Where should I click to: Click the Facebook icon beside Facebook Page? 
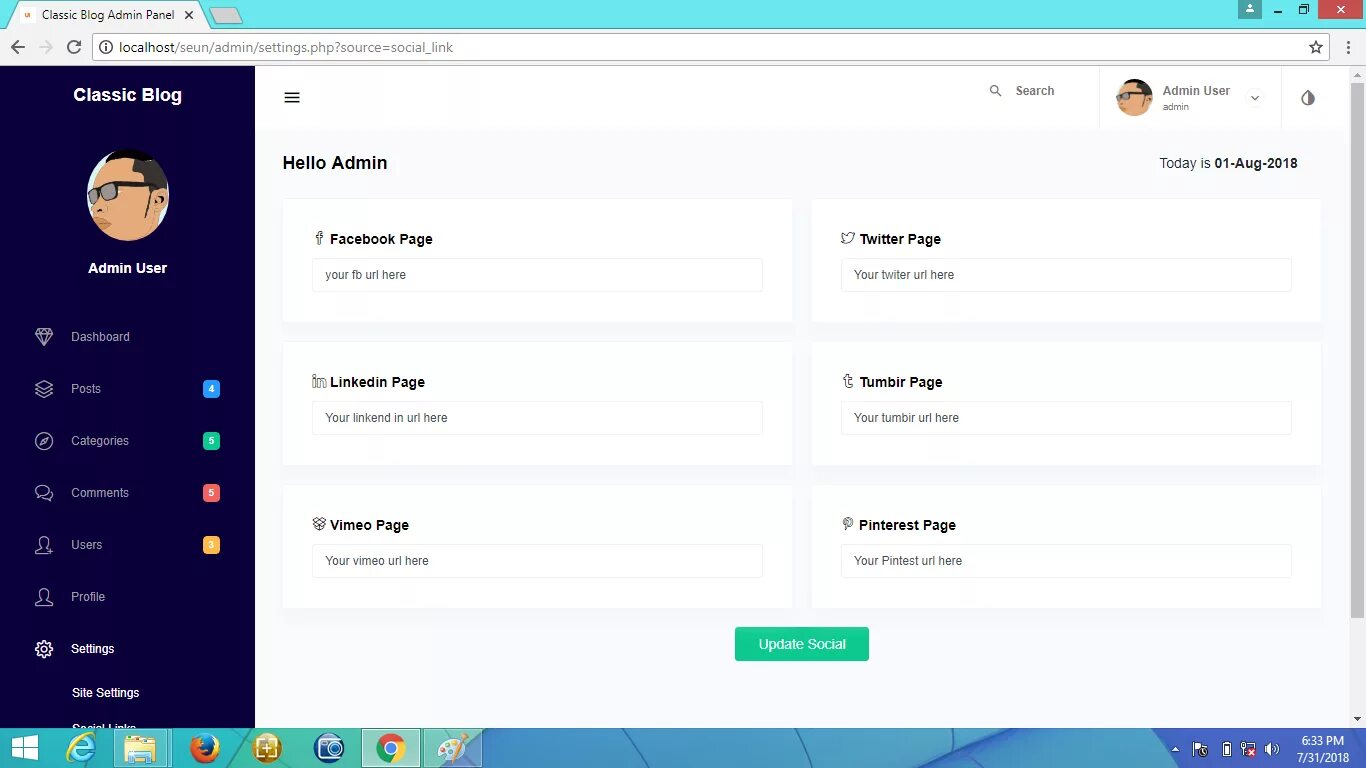pyautogui.click(x=319, y=238)
